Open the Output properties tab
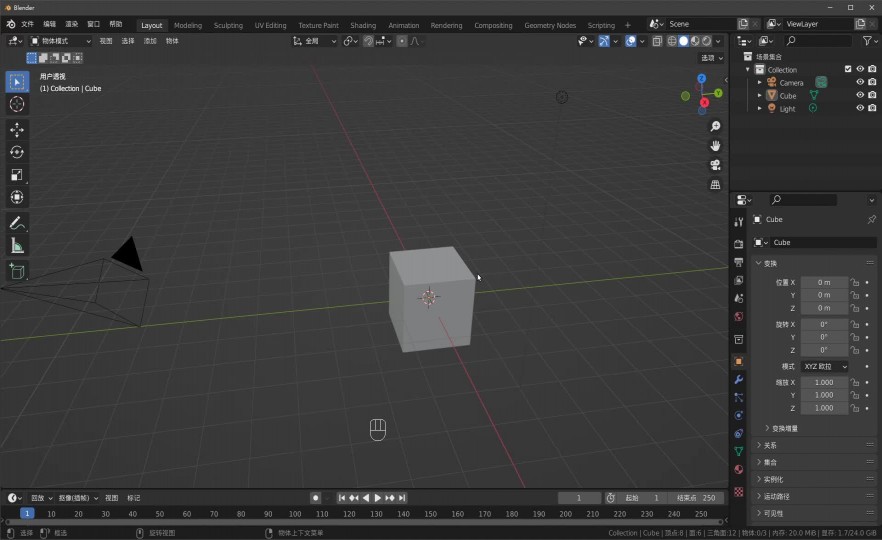 pos(739,262)
